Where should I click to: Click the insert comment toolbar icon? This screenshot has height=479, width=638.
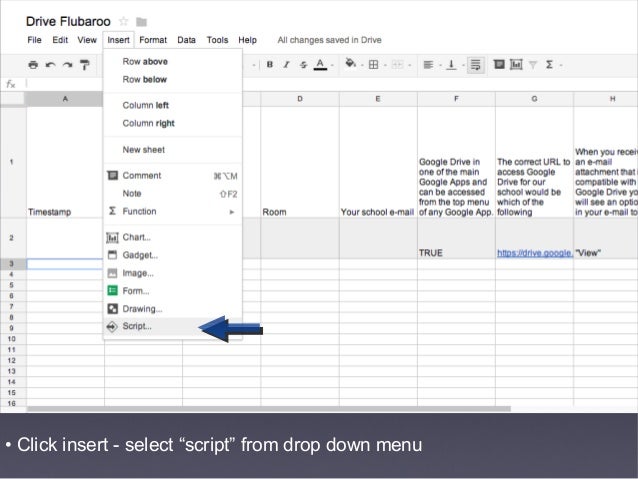point(499,64)
